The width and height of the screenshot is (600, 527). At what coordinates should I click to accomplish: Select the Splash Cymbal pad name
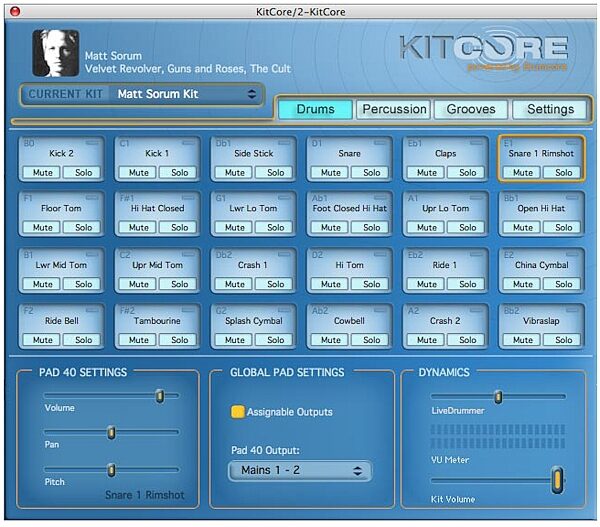pos(254,321)
